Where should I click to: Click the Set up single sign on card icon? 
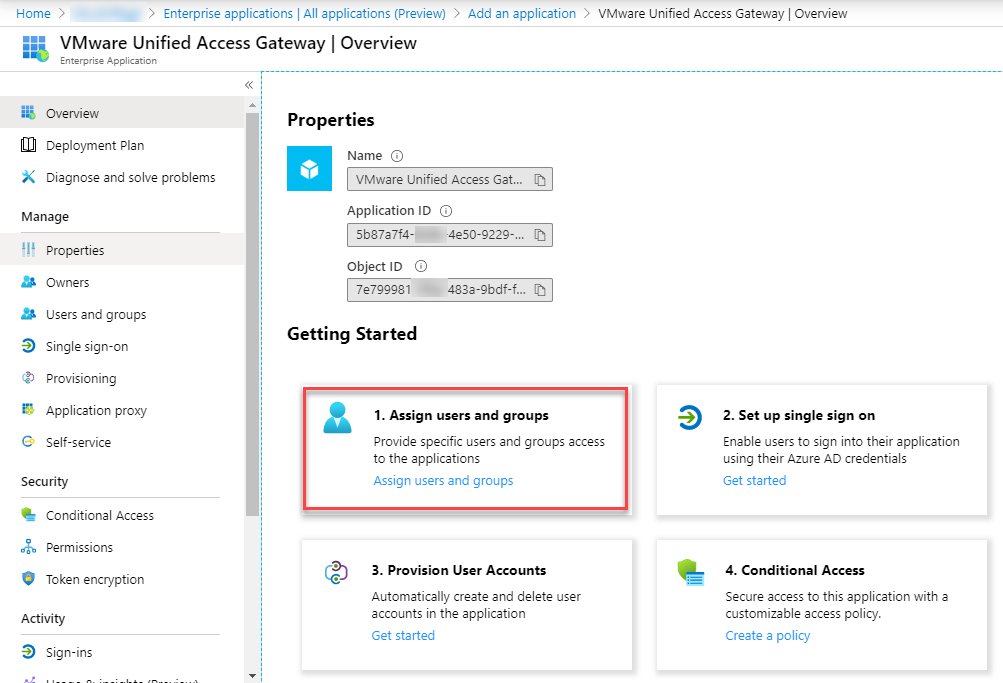(x=690, y=418)
